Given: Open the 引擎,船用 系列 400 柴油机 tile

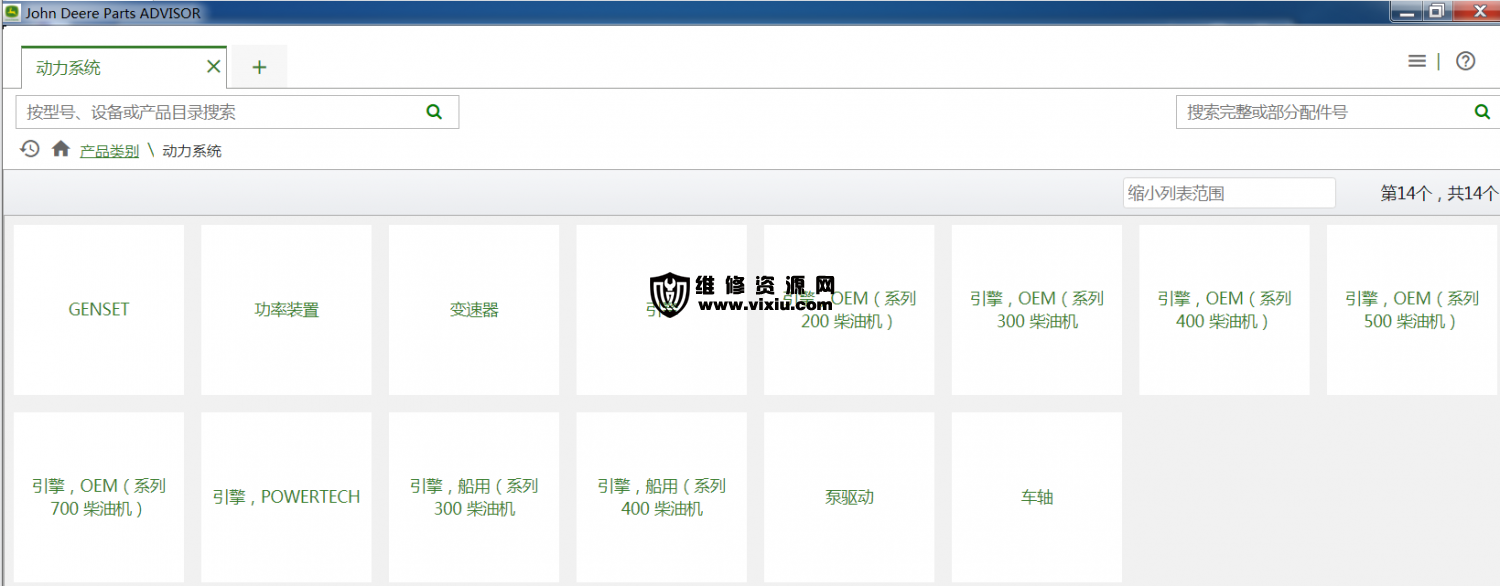Looking at the screenshot, I should coord(662,497).
